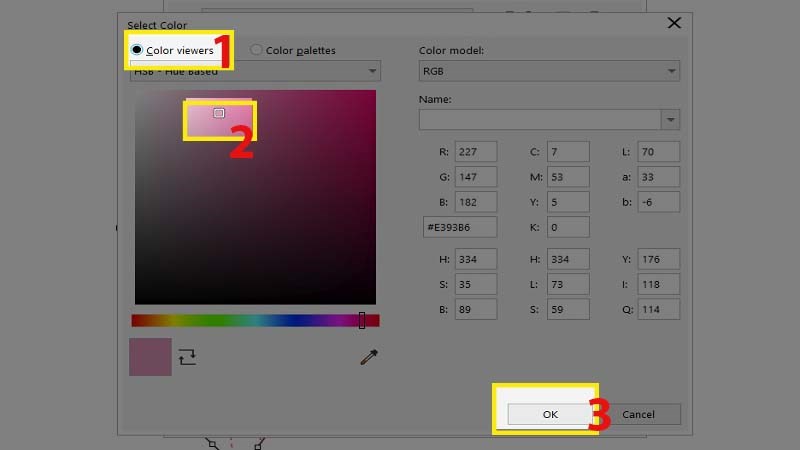Screen dimensions: 800x450
Task: Click the K value field showing 0
Action: tap(568, 227)
